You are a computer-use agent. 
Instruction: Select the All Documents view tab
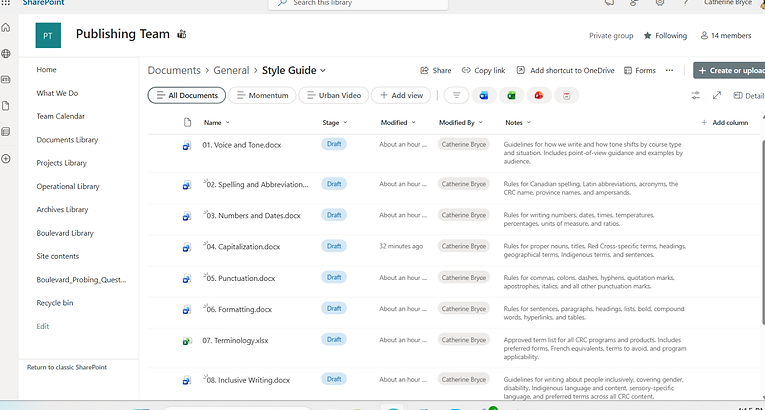(x=187, y=95)
